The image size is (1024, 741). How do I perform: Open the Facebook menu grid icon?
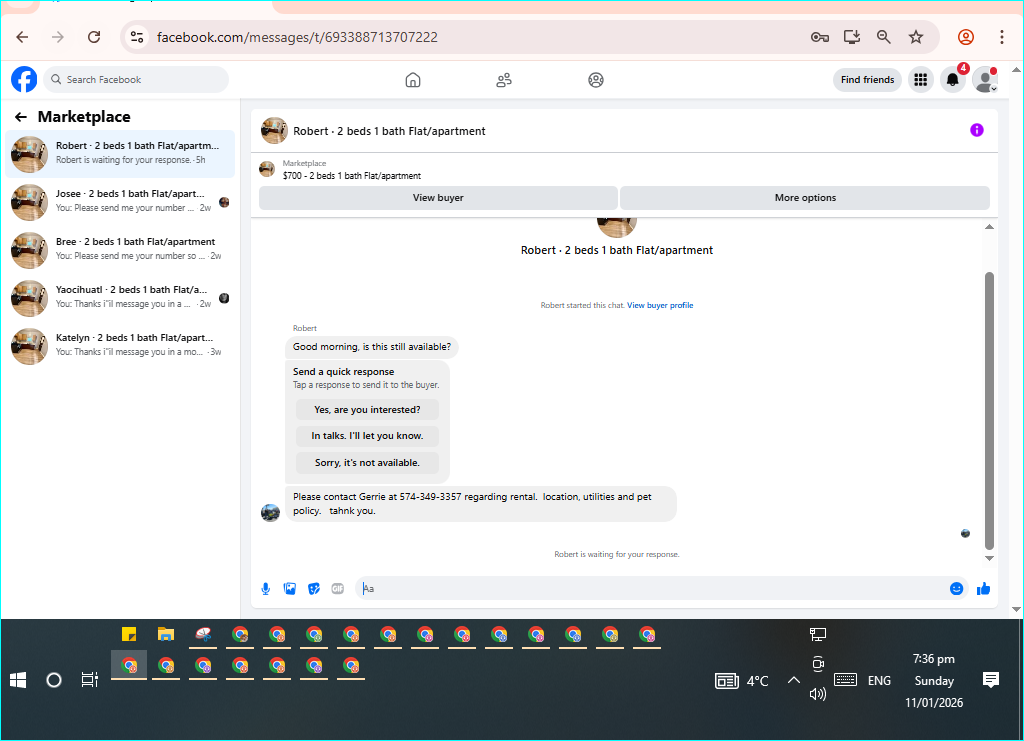[921, 80]
